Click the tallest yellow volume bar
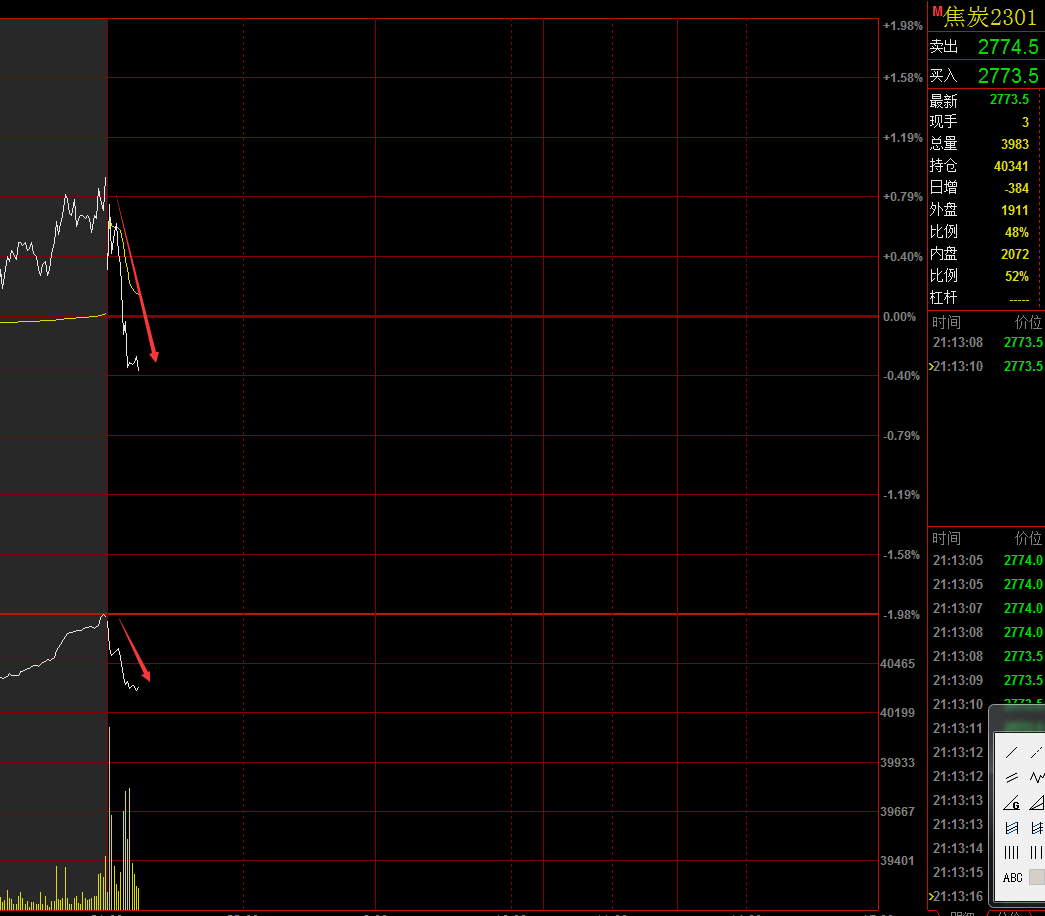 (109, 819)
